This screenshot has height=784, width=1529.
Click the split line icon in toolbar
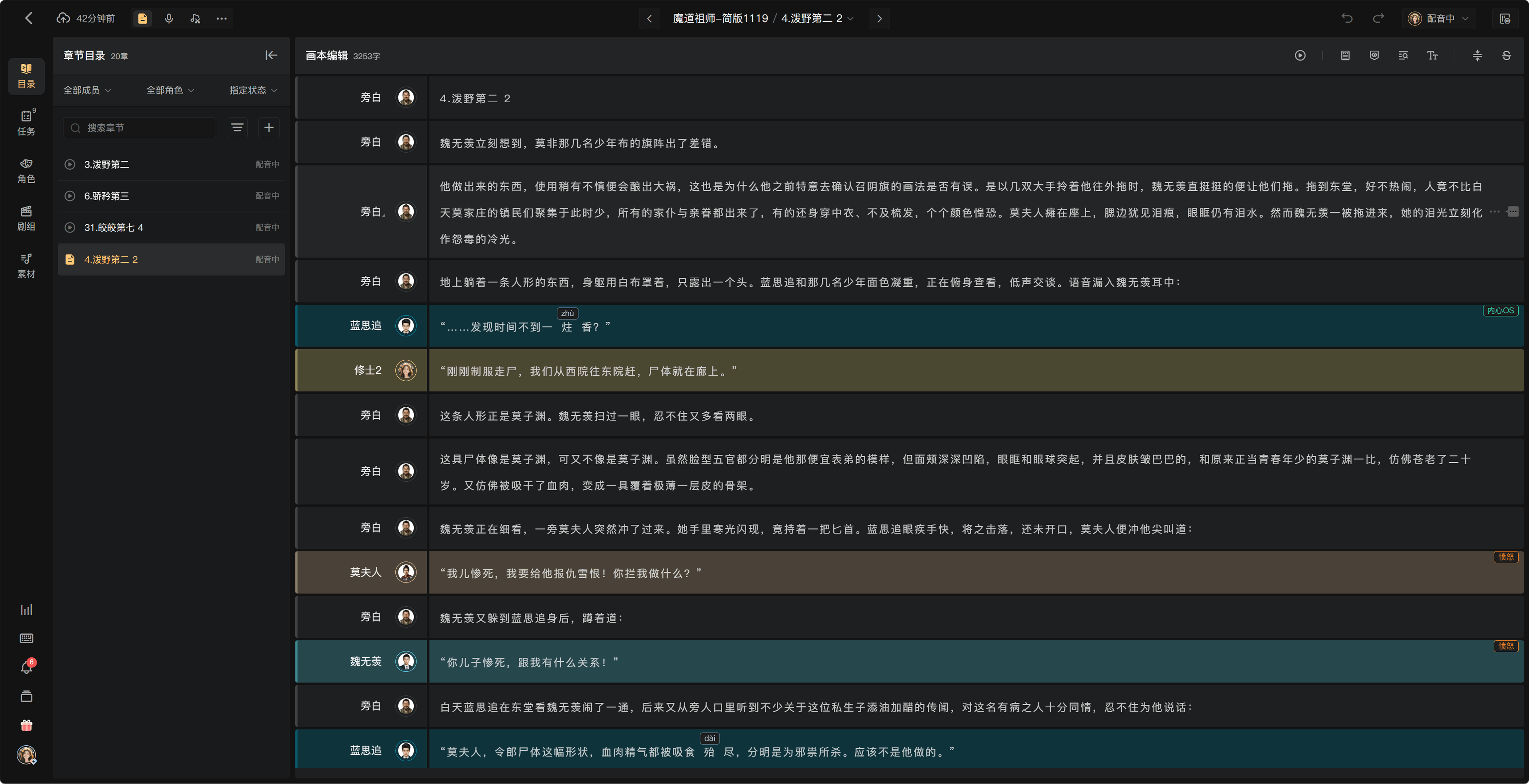1477,55
